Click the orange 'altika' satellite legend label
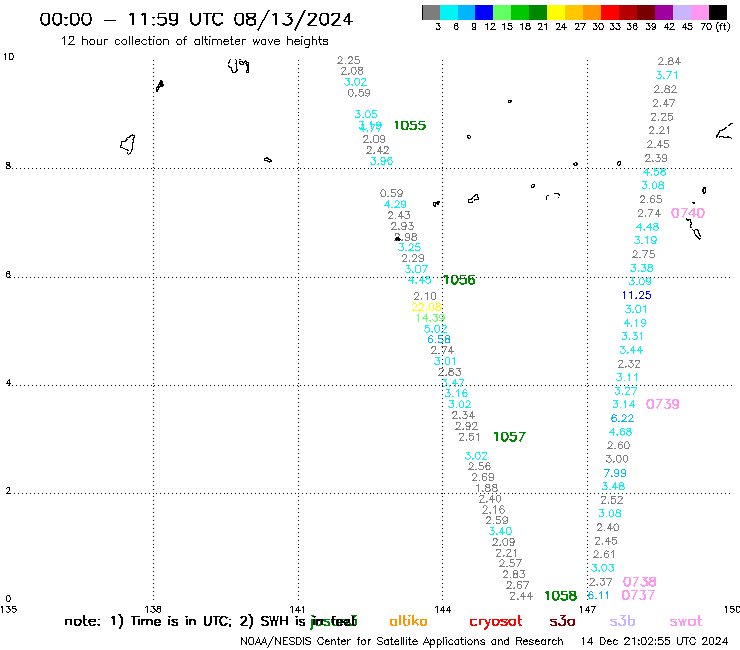The image size is (740, 650). [408, 621]
